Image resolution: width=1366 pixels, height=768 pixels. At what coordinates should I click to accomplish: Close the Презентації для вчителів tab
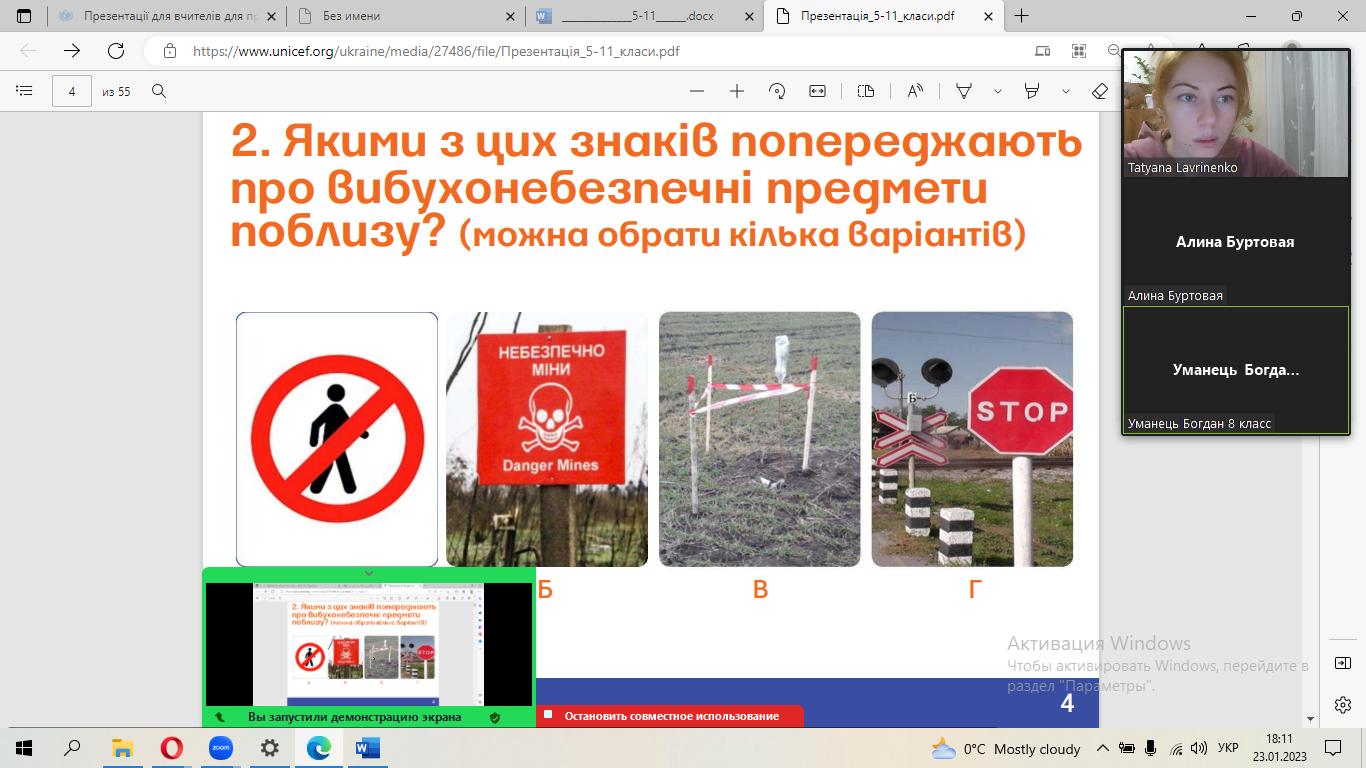point(271,16)
